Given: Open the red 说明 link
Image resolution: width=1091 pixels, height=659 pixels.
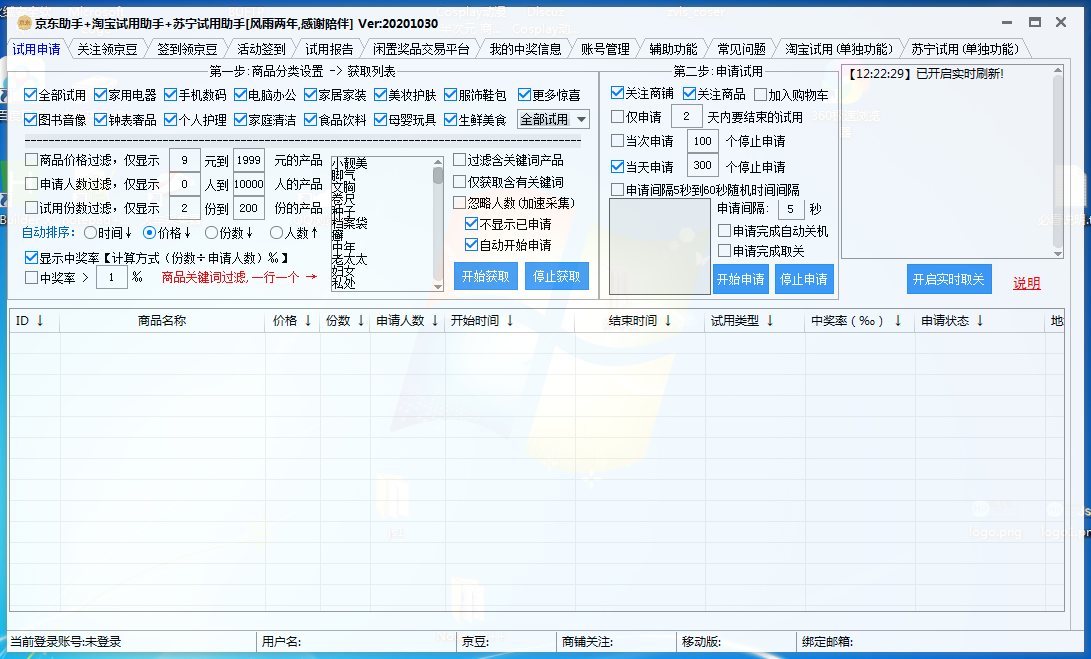Looking at the screenshot, I should (1025, 281).
